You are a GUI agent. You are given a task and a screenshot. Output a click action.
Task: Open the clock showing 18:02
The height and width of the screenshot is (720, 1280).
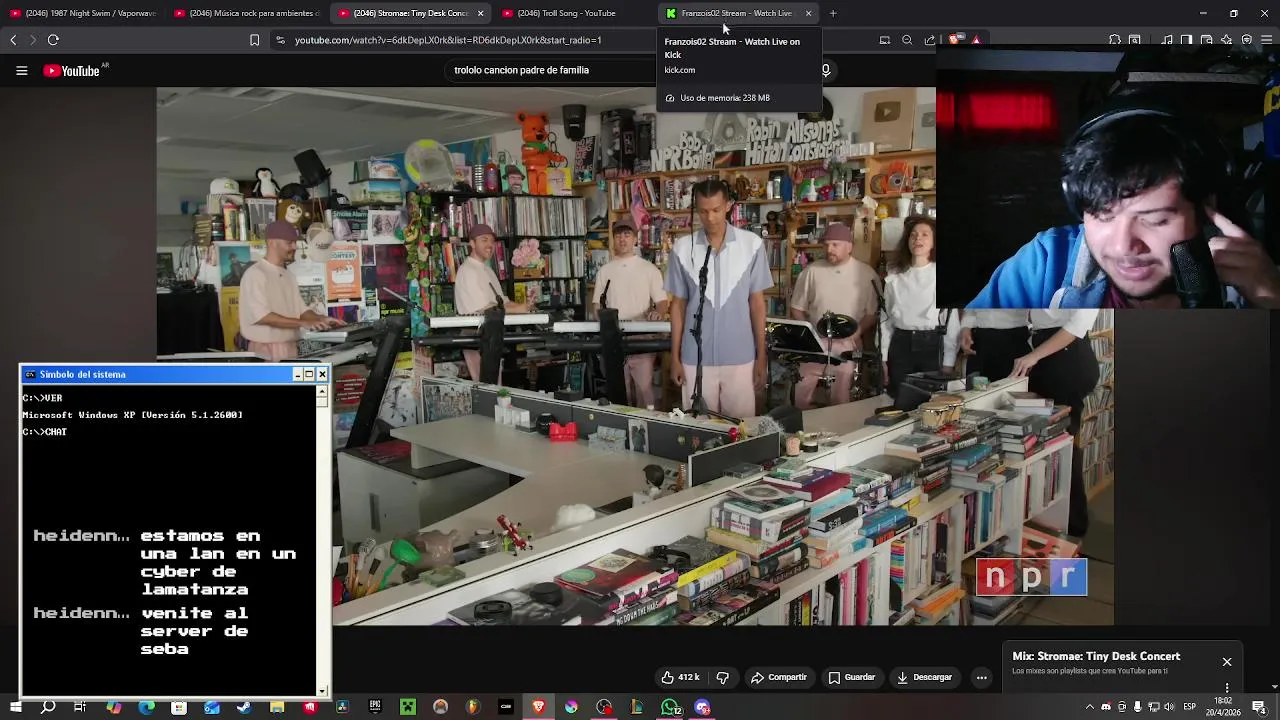1224,706
